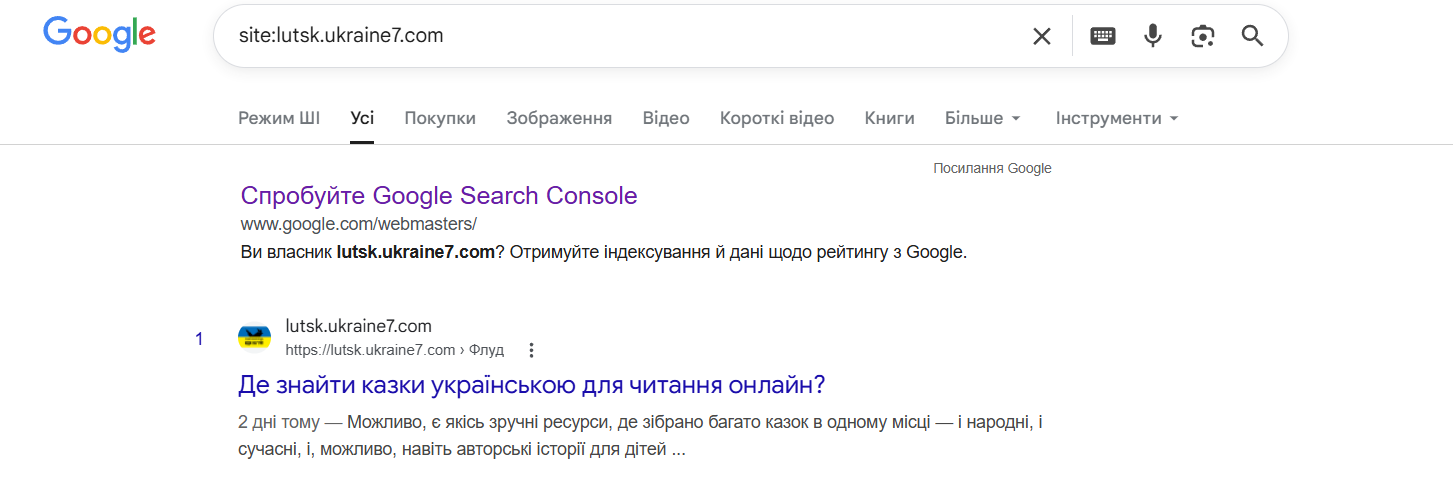Viewport: 1453px width, 481px height.
Task: Click the lutsk.ukraine7.com › Флуд breadcrumb URL
Action: pos(394,350)
